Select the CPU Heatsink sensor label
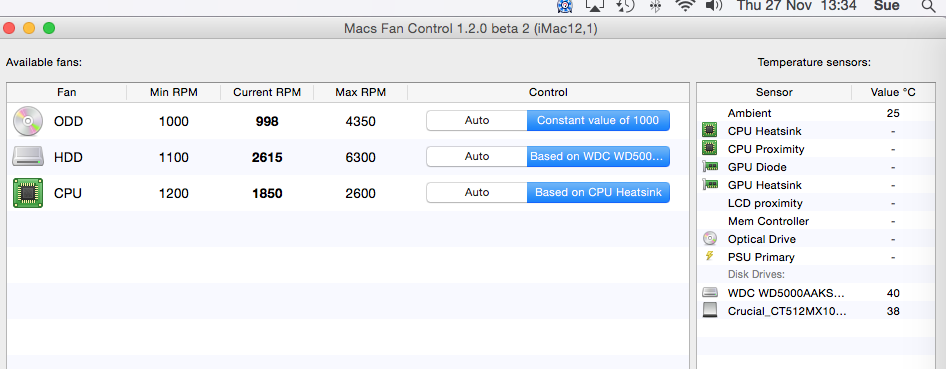The width and height of the screenshot is (946, 369). point(764,131)
